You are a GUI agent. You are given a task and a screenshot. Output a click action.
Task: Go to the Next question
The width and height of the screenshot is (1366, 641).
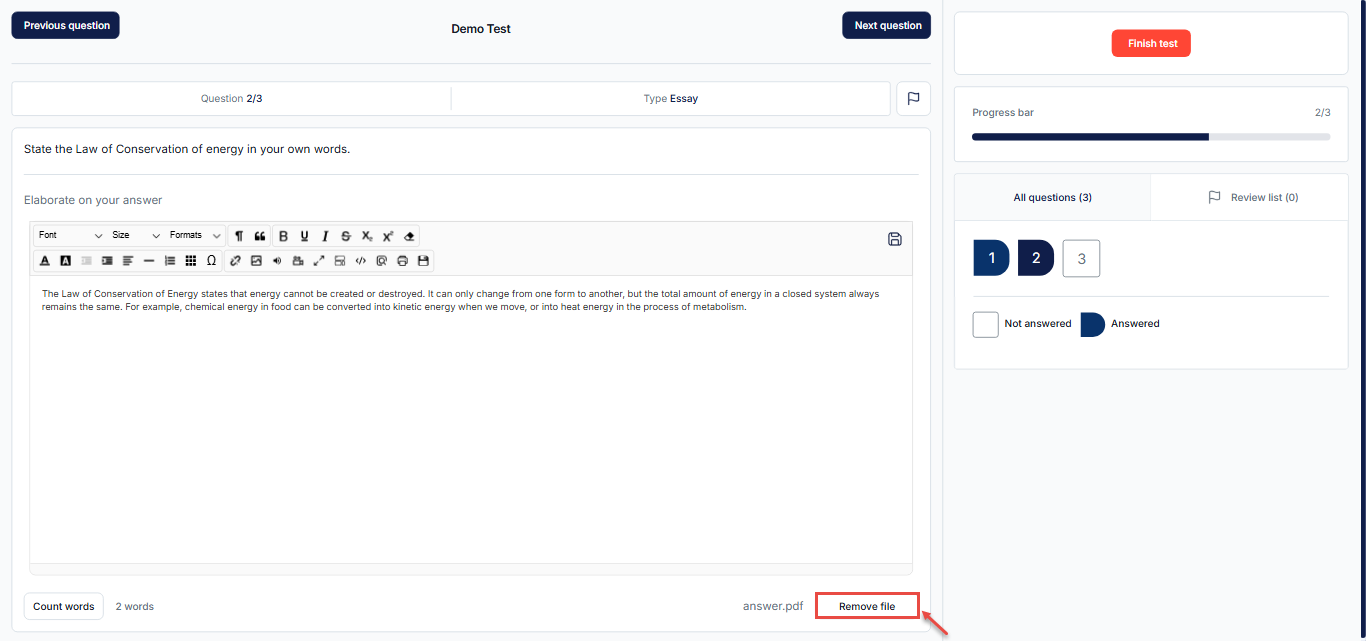pos(887,25)
